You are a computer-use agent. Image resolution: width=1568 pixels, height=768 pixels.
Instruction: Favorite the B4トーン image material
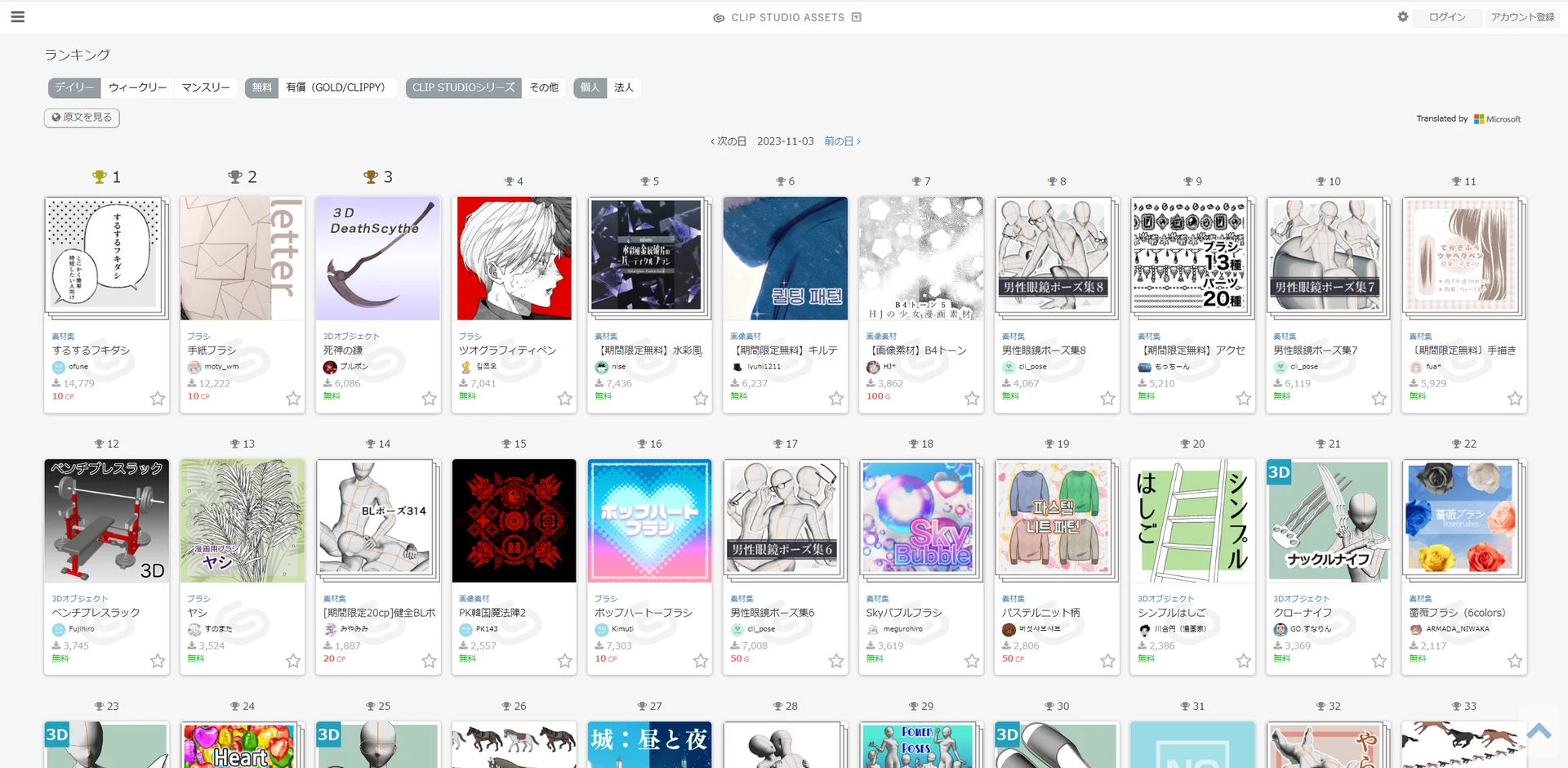click(972, 399)
